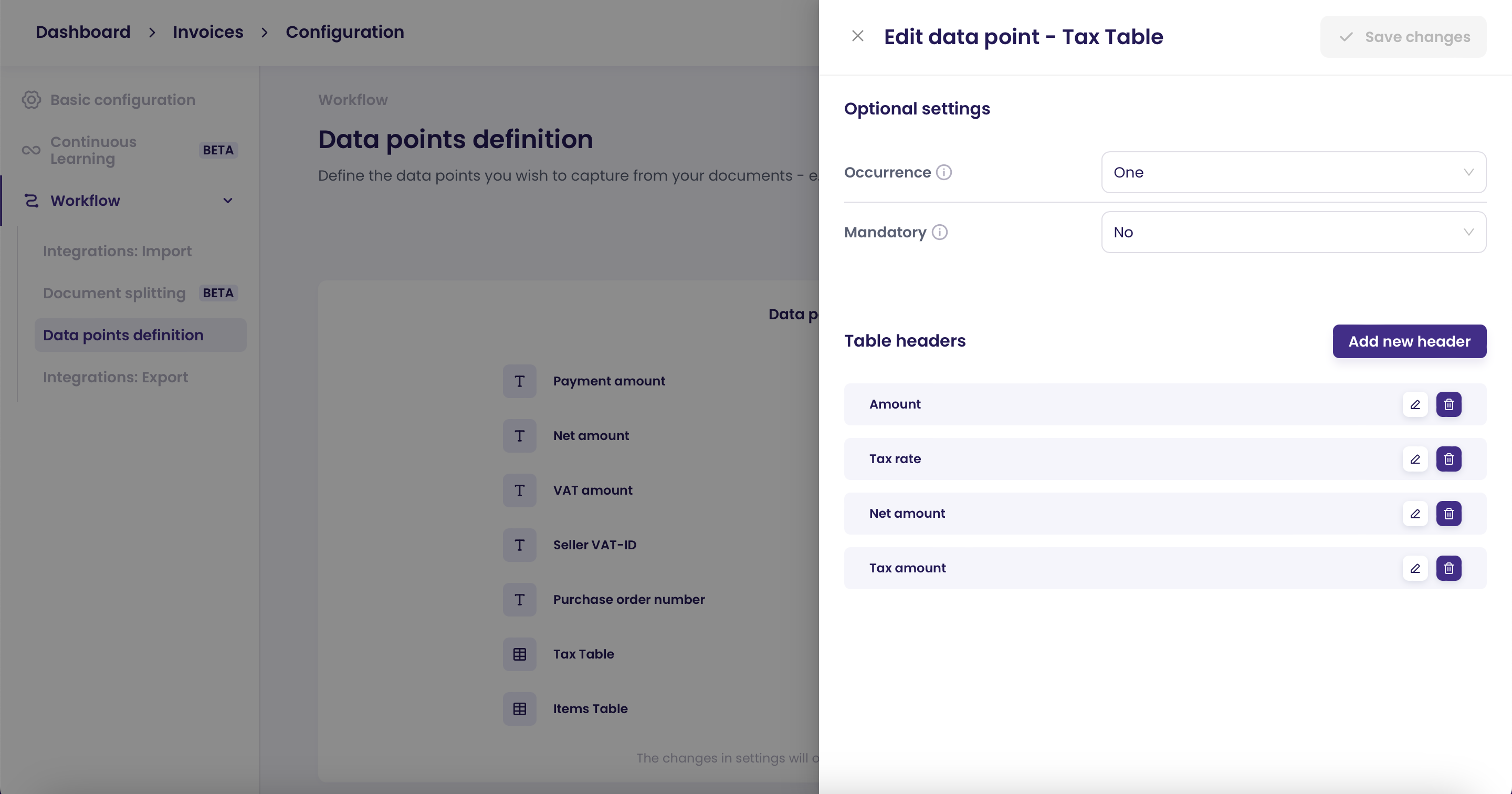Image resolution: width=1512 pixels, height=794 pixels.
Task: Navigate to Invoices breadcrumb
Action: click(x=208, y=32)
